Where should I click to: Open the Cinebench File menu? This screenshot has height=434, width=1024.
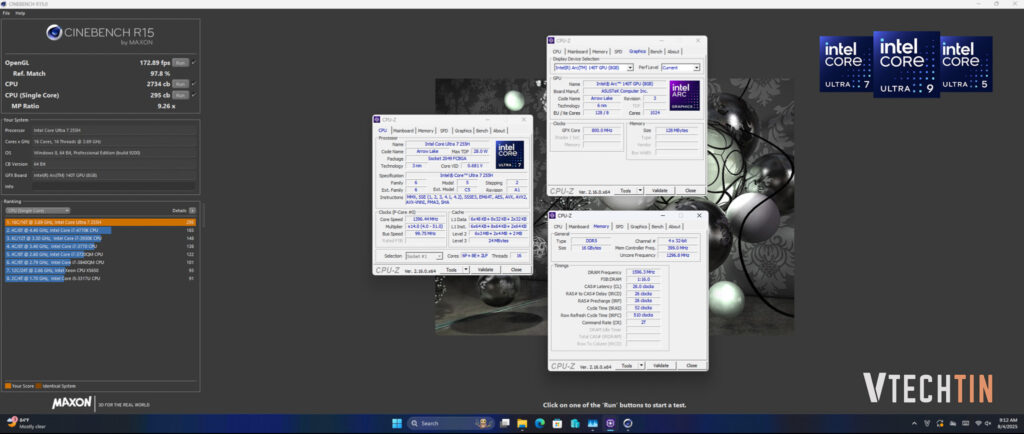pyautogui.click(x=6, y=13)
